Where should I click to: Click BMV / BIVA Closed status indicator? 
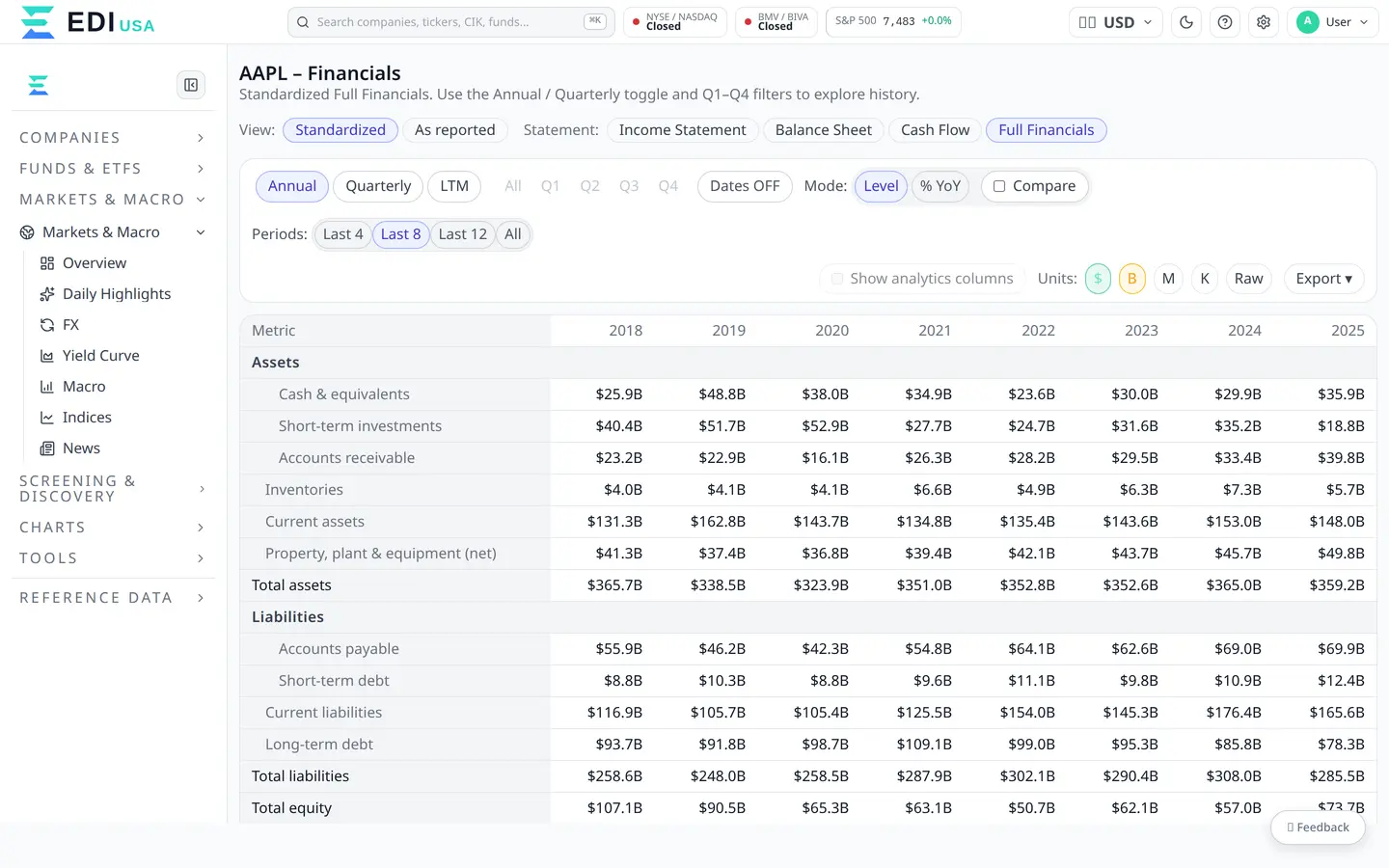coord(776,22)
